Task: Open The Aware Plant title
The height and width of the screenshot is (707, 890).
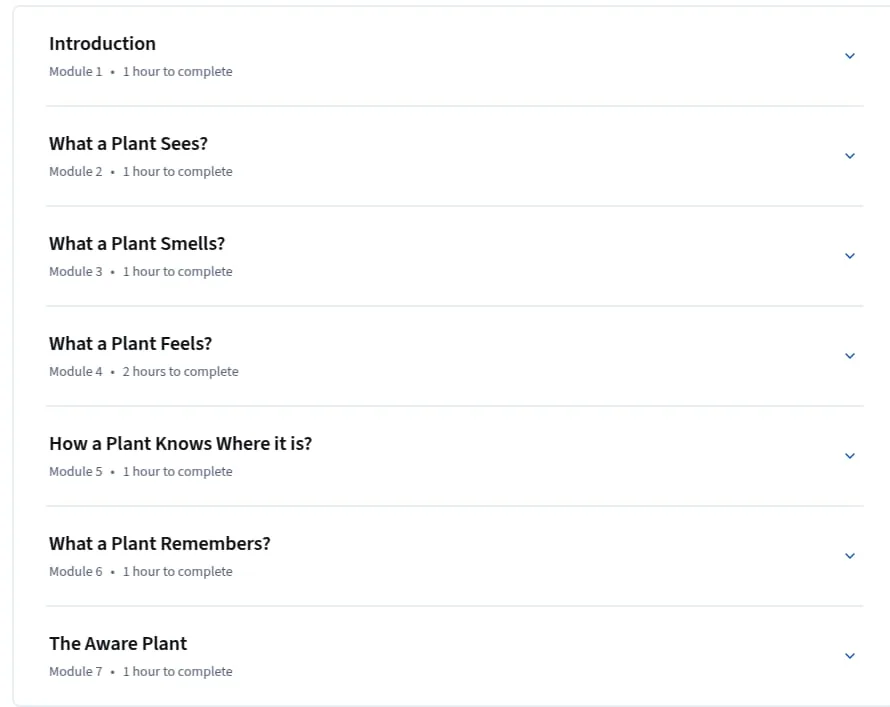Action: 118,643
